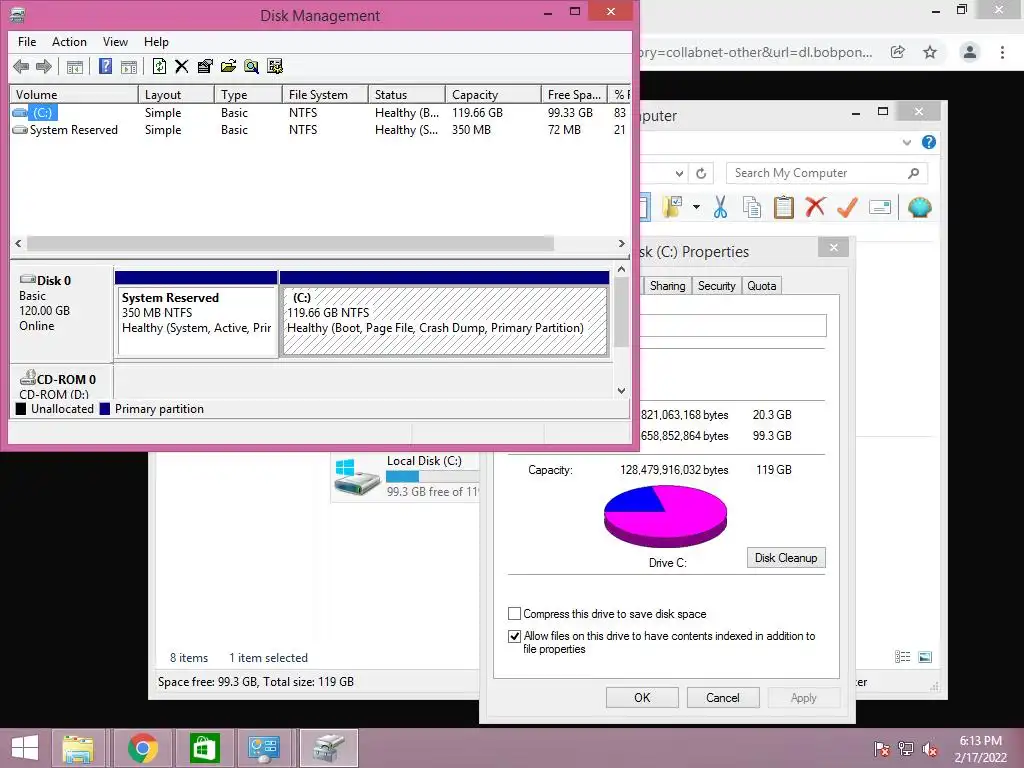1024x768 pixels.
Task: Switch My Computer to large icons view
Action: 925,657
